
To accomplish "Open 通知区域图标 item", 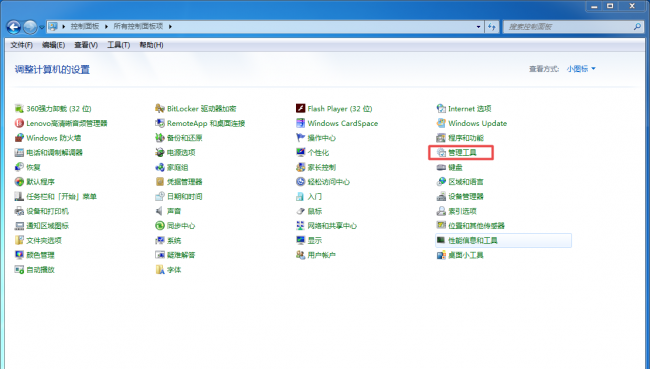I will point(41,226).
